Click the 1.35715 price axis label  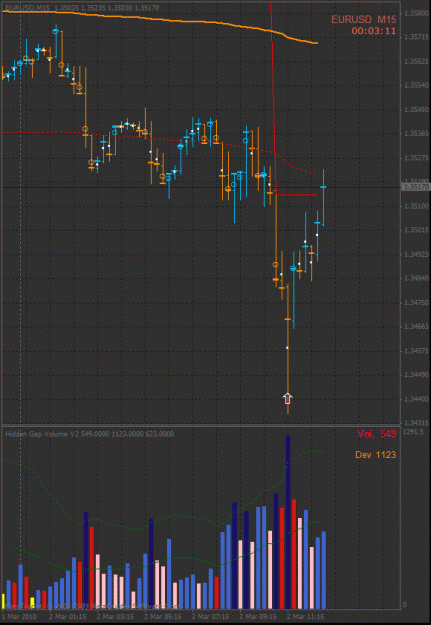[x=415, y=37]
